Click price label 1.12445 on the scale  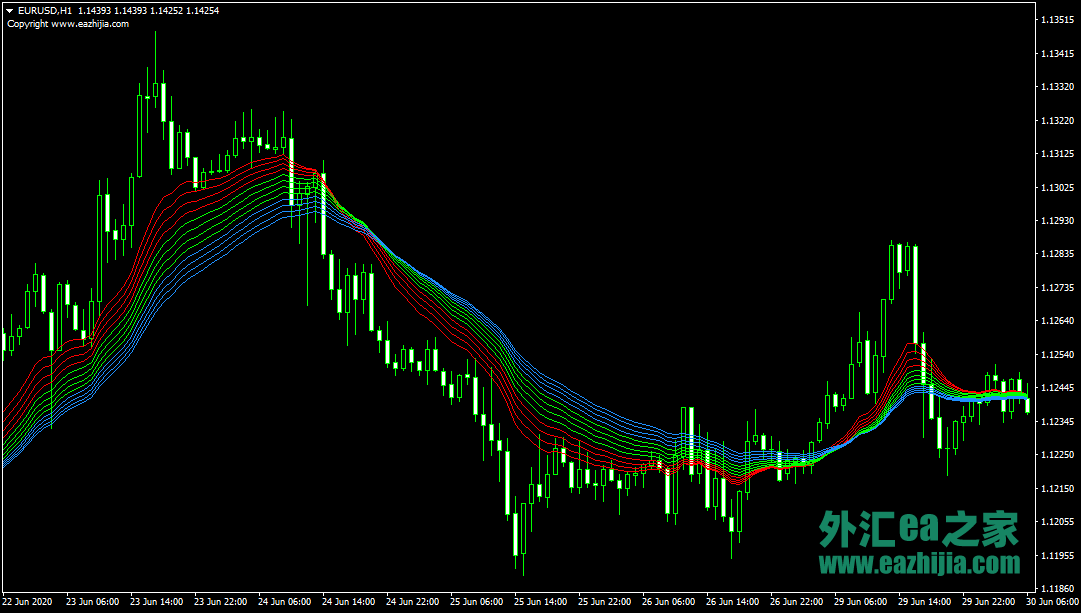pyautogui.click(x=1058, y=388)
